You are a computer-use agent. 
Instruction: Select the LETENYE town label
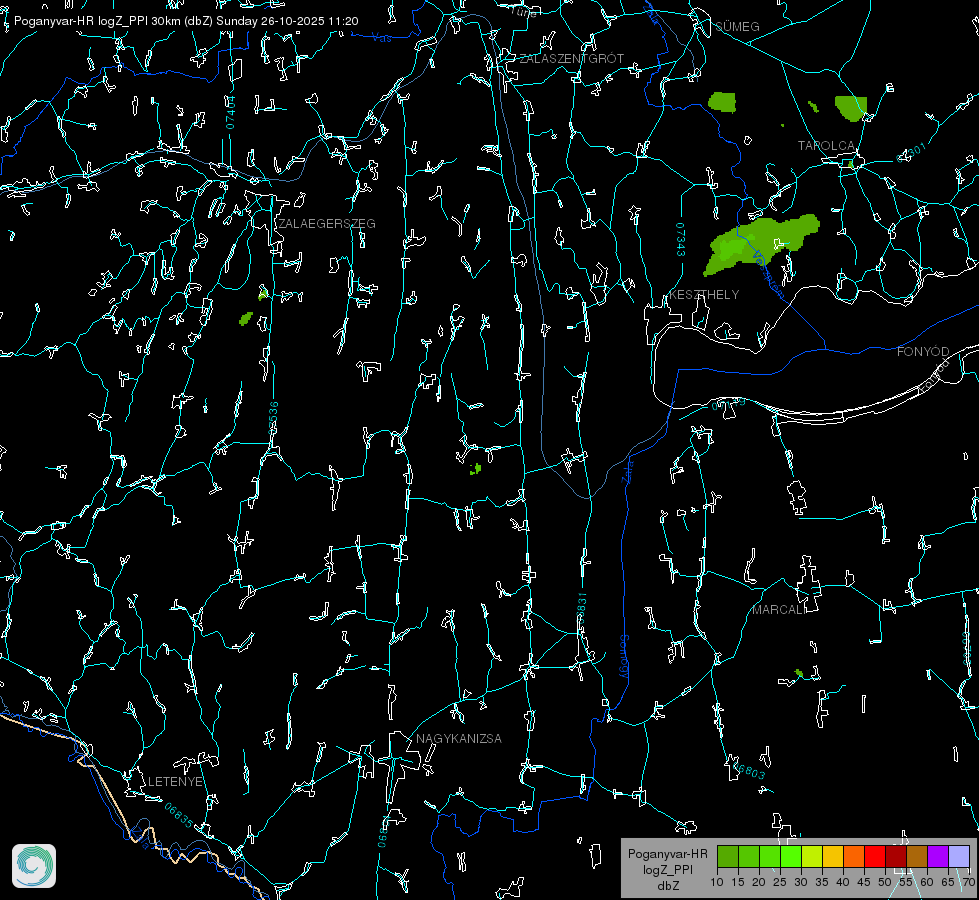(x=175, y=782)
